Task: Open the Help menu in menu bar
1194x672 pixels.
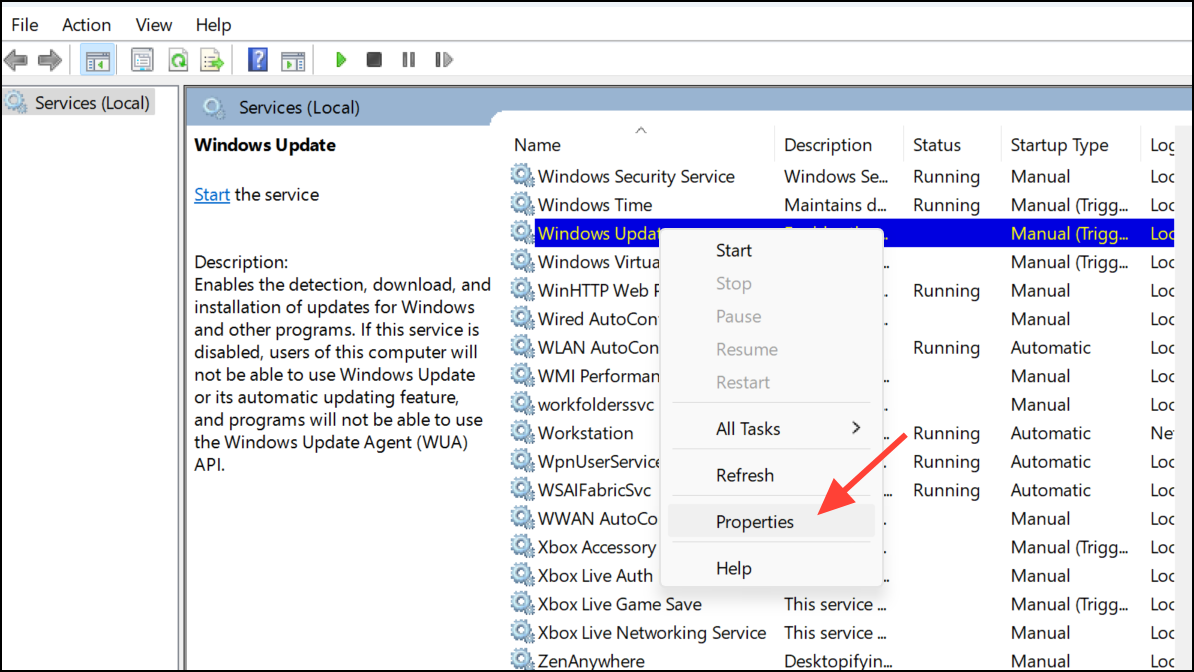Action: (x=213, y=24)
